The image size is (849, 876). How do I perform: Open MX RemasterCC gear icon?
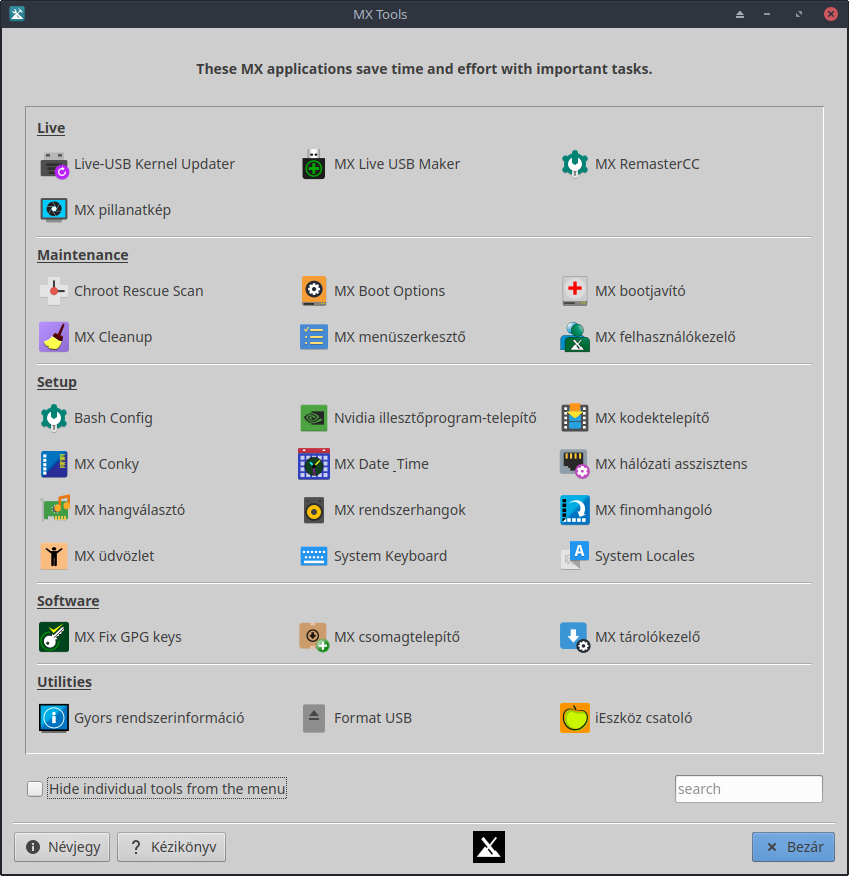click(x=575, y=164)
